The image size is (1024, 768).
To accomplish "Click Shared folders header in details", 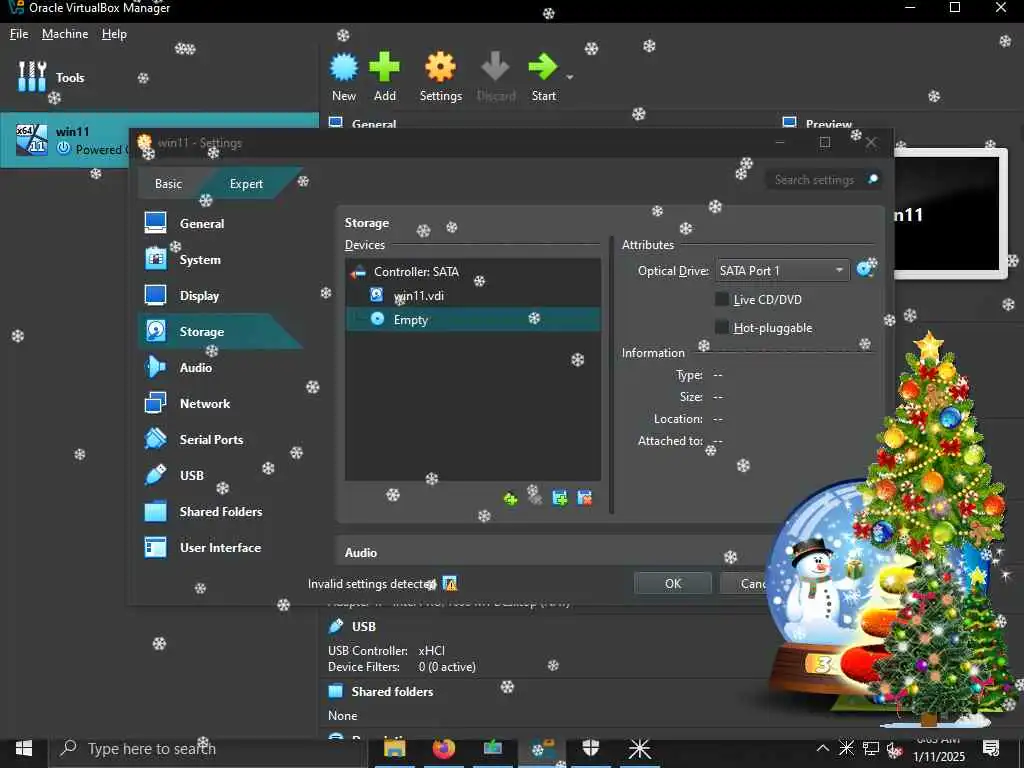I will [x=392, y=691].
